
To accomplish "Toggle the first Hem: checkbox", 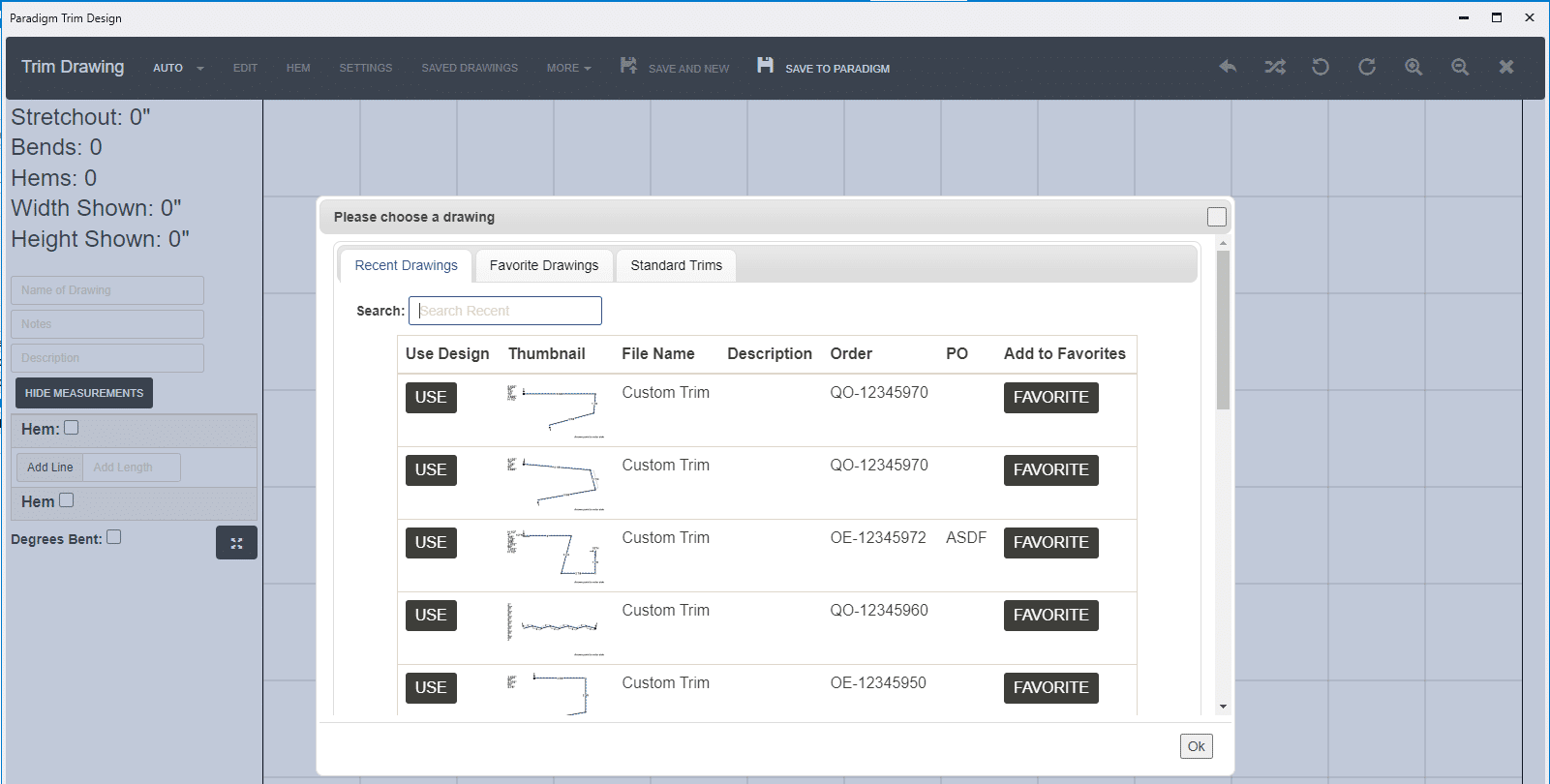I will click(71, 428).
